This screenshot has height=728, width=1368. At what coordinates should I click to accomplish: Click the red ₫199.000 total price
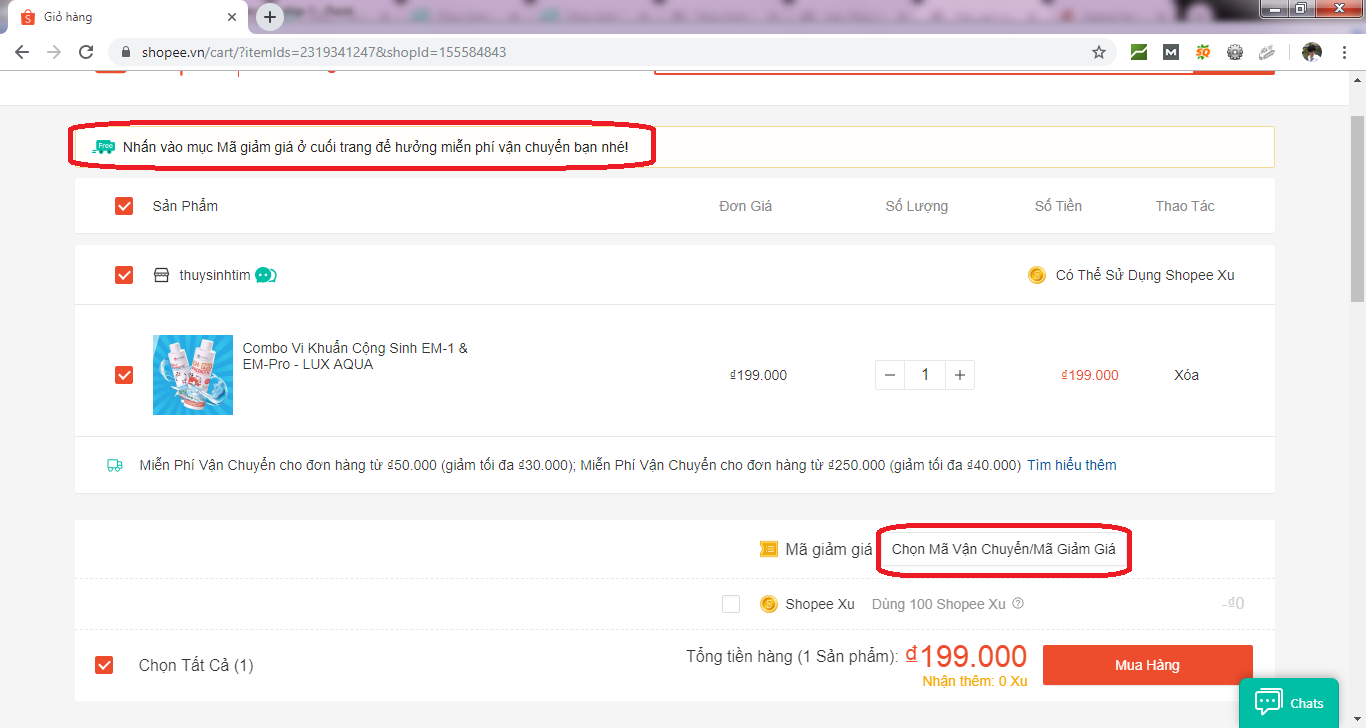tap(966, 656)
